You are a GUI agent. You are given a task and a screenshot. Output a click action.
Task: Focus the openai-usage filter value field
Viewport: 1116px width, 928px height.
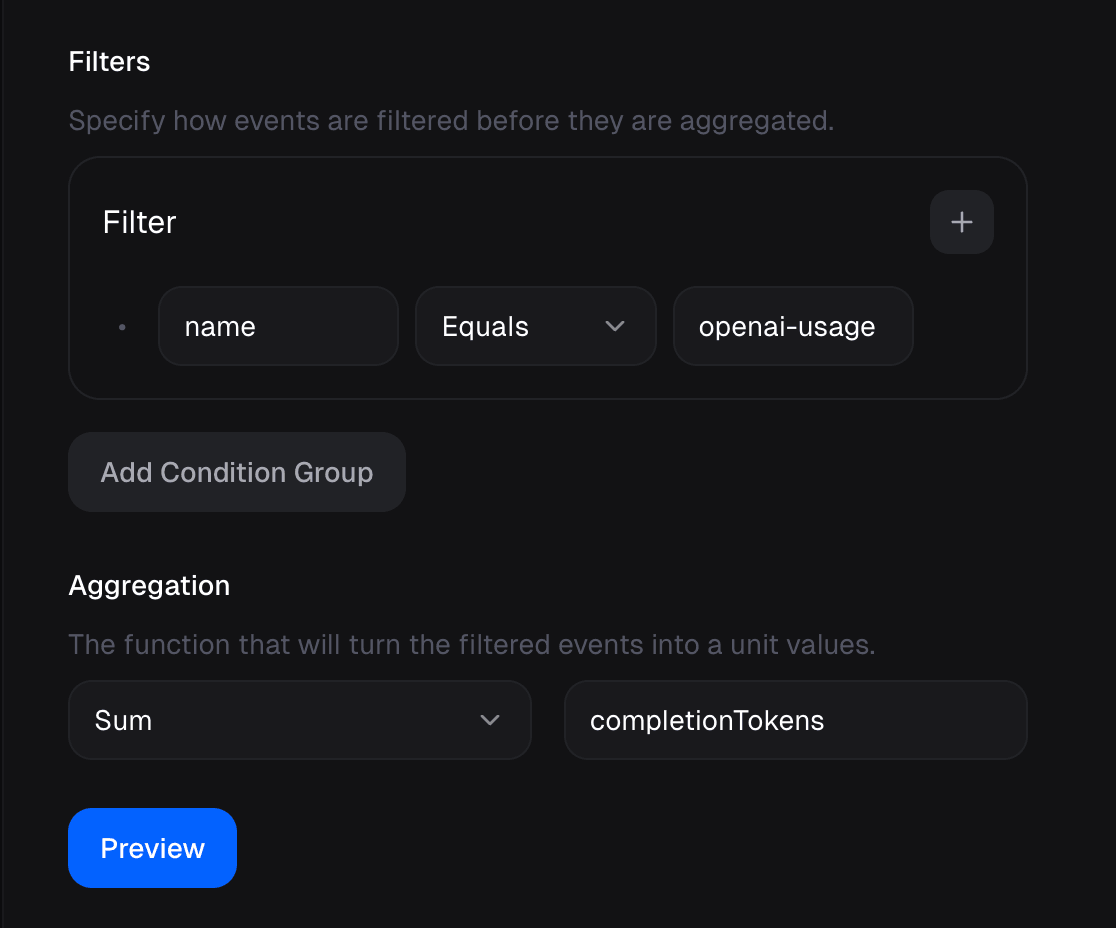click(792, 326)
